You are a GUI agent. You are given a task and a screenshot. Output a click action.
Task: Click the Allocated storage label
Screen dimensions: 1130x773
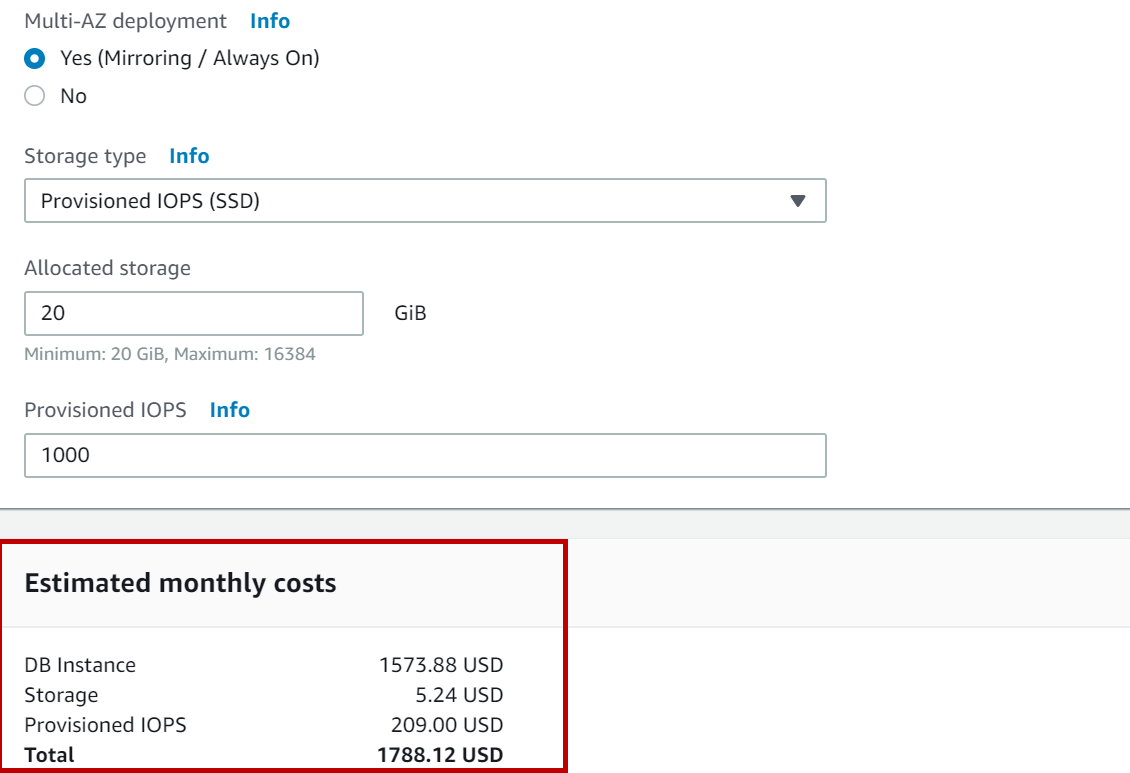107,268
